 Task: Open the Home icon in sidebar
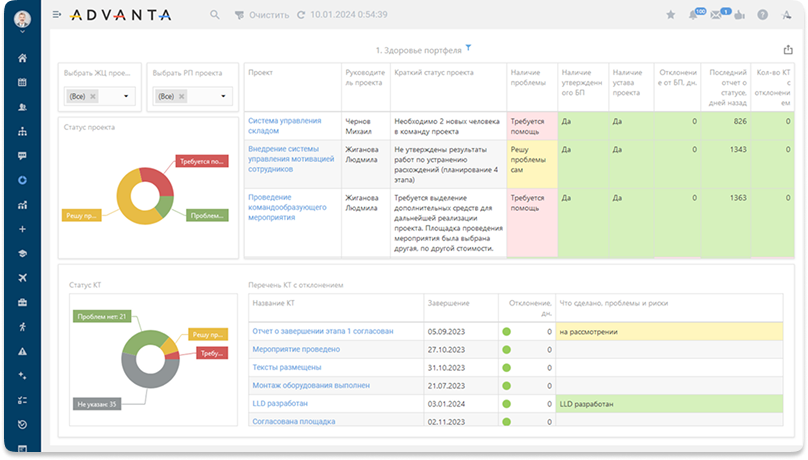coord(22,58)
